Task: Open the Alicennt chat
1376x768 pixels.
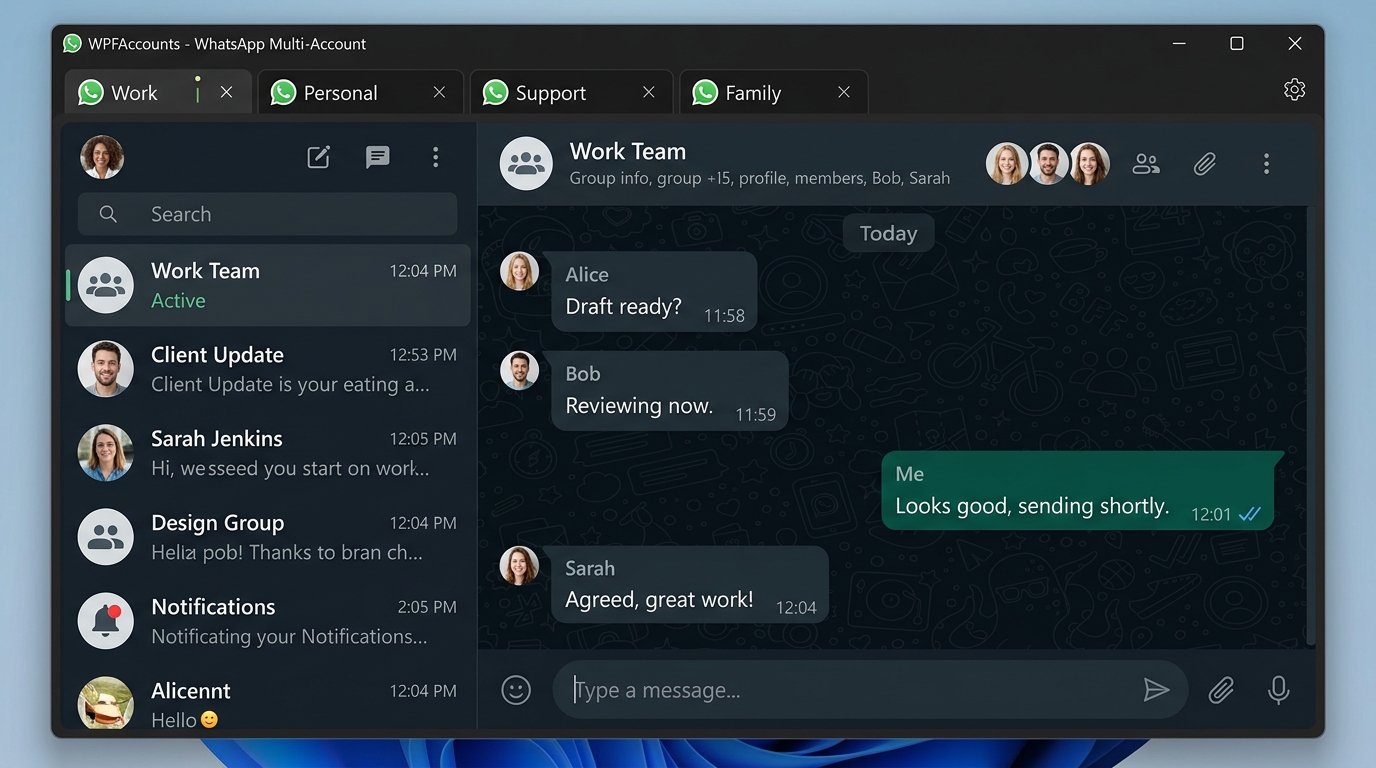Action: point(267,704)
